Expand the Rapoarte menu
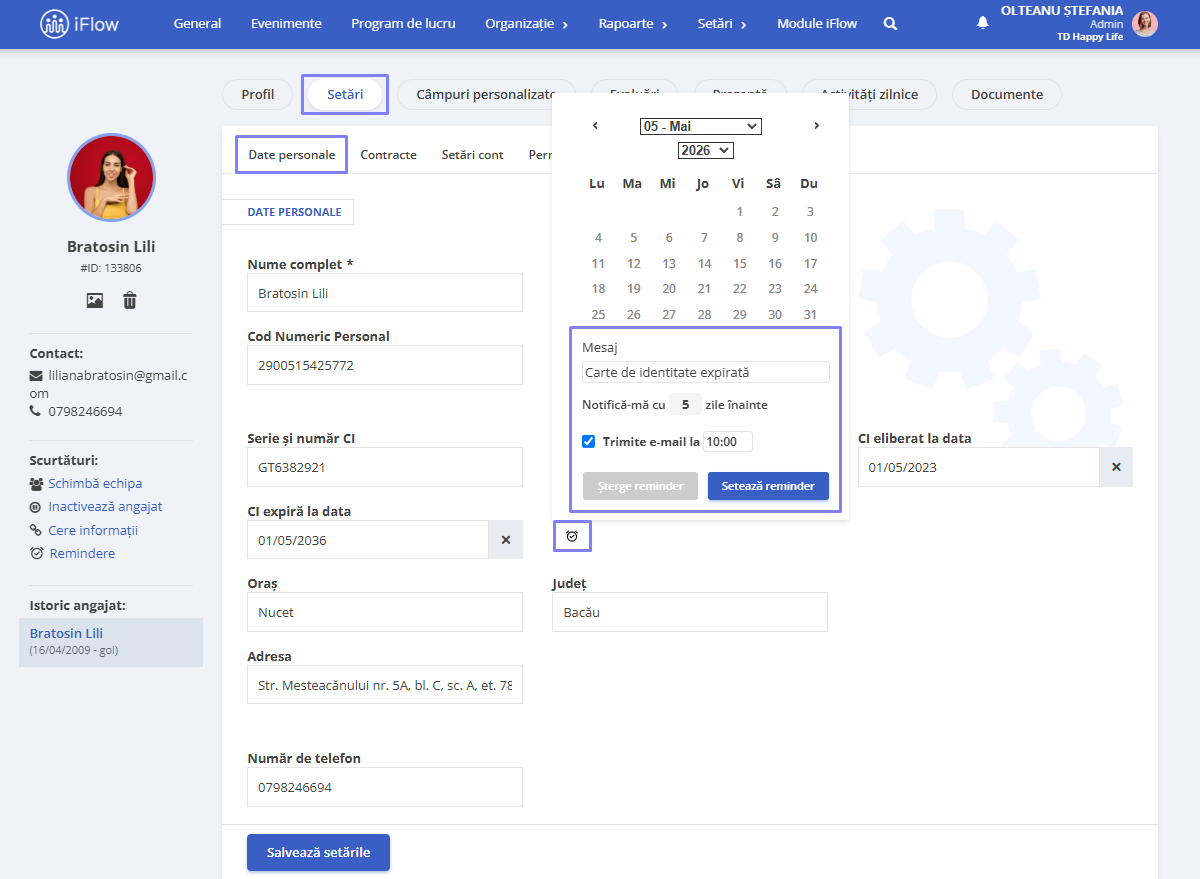 (634, 24)
